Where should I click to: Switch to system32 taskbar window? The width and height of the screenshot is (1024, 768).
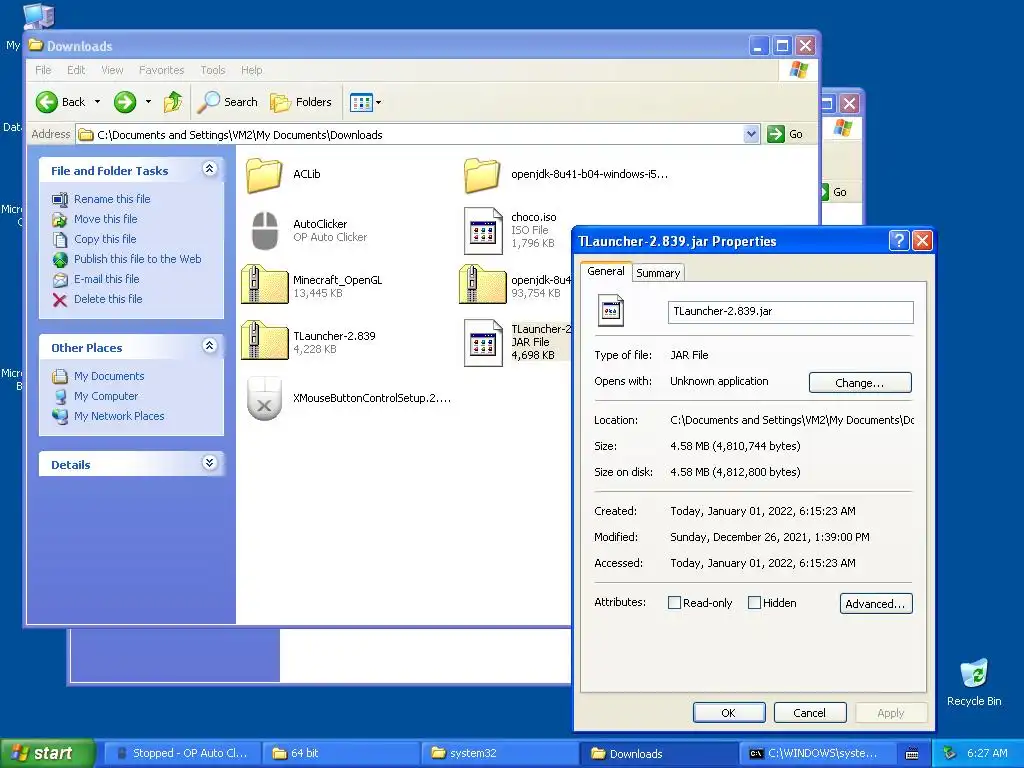[x=499, y=754]
